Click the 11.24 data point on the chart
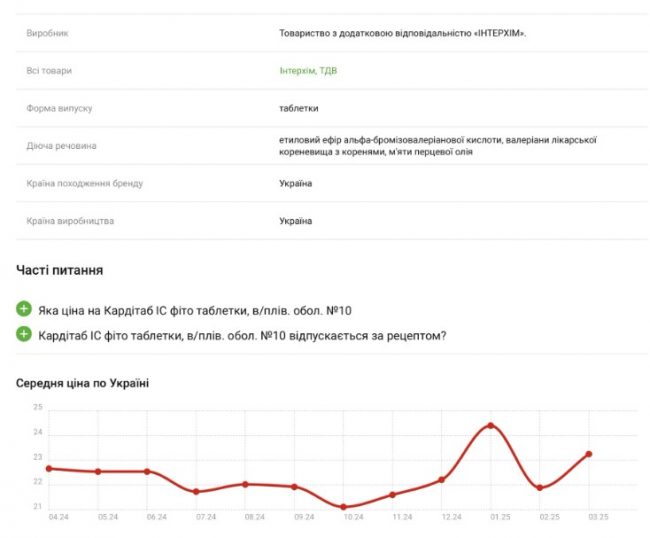 pyautogui.click(x=392, y=494)
